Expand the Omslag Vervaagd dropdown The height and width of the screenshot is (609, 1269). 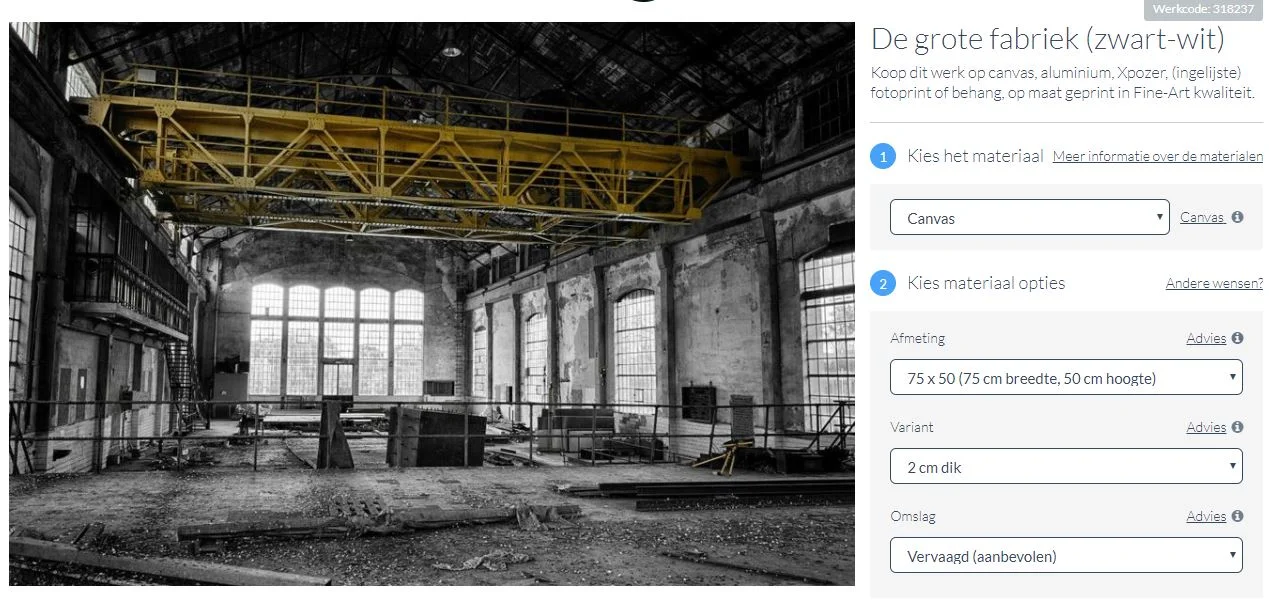(1066, 555)
